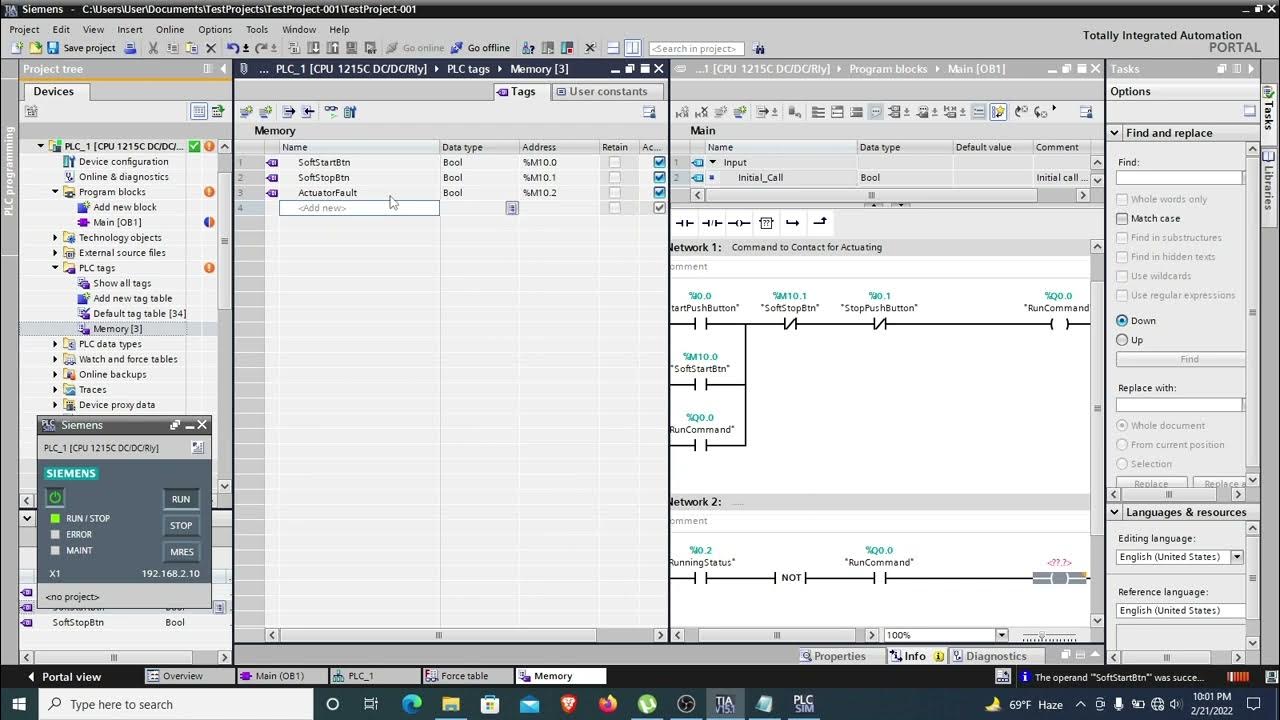Image resolution: width=1280 pixels, height=720 pixels.
Task: Click the Import tags icon in tag table toolbar
Action: click(x=308, y=112)
